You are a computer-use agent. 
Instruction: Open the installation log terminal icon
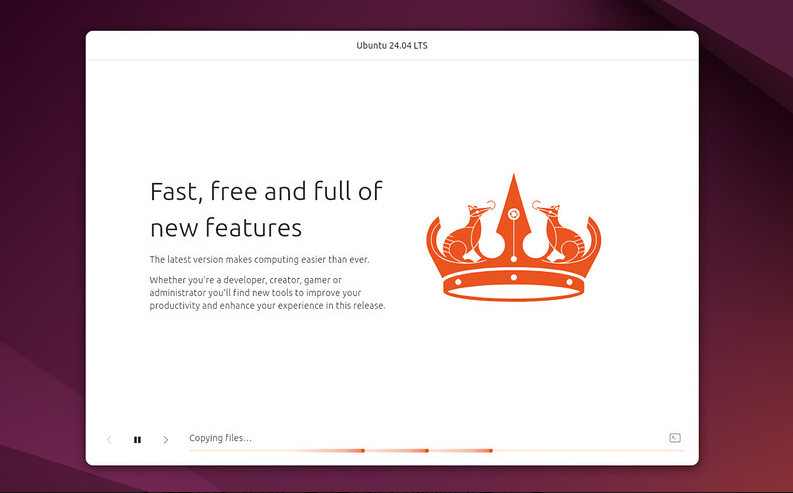(675, 438)
